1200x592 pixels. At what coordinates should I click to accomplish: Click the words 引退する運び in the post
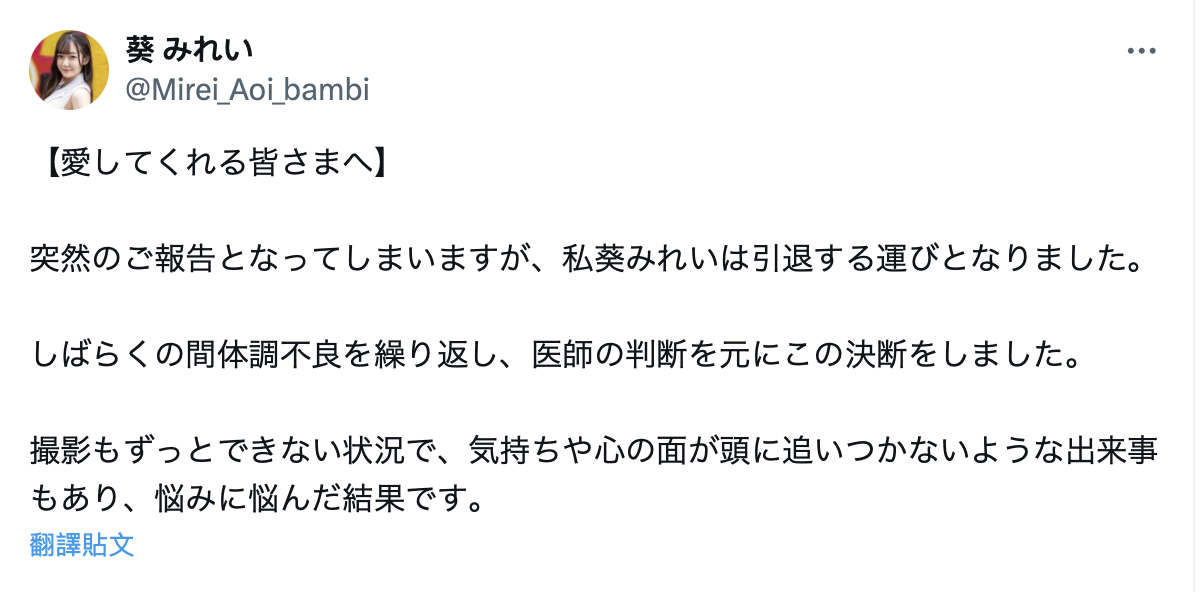click(x=832, y=260)
